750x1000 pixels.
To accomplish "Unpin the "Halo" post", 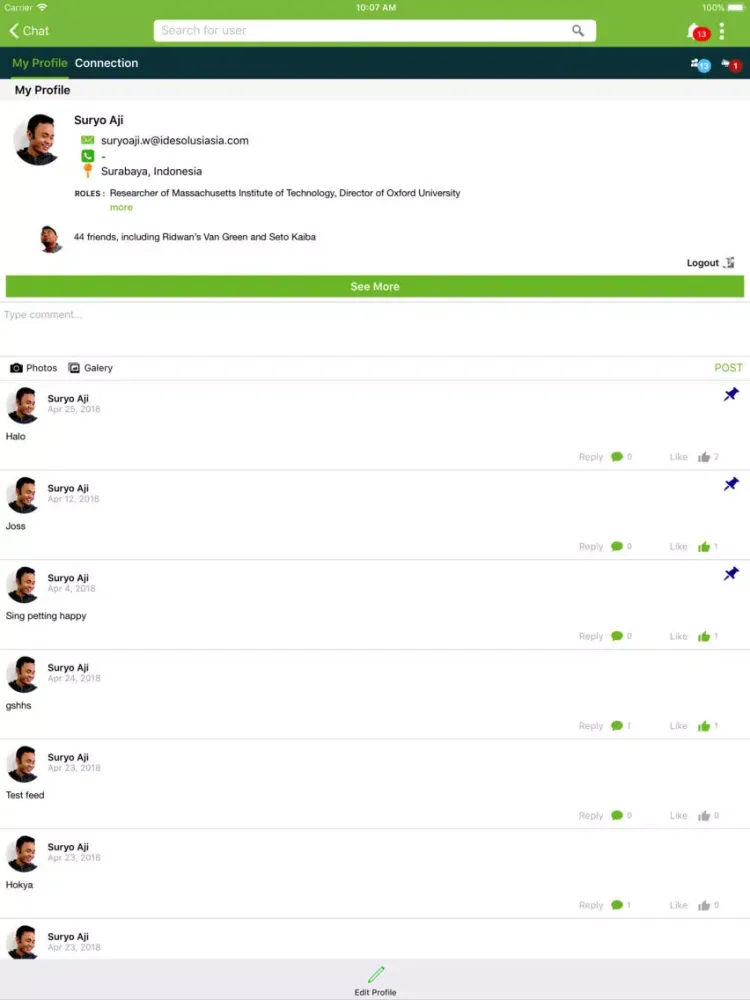I will click(731, 395).
